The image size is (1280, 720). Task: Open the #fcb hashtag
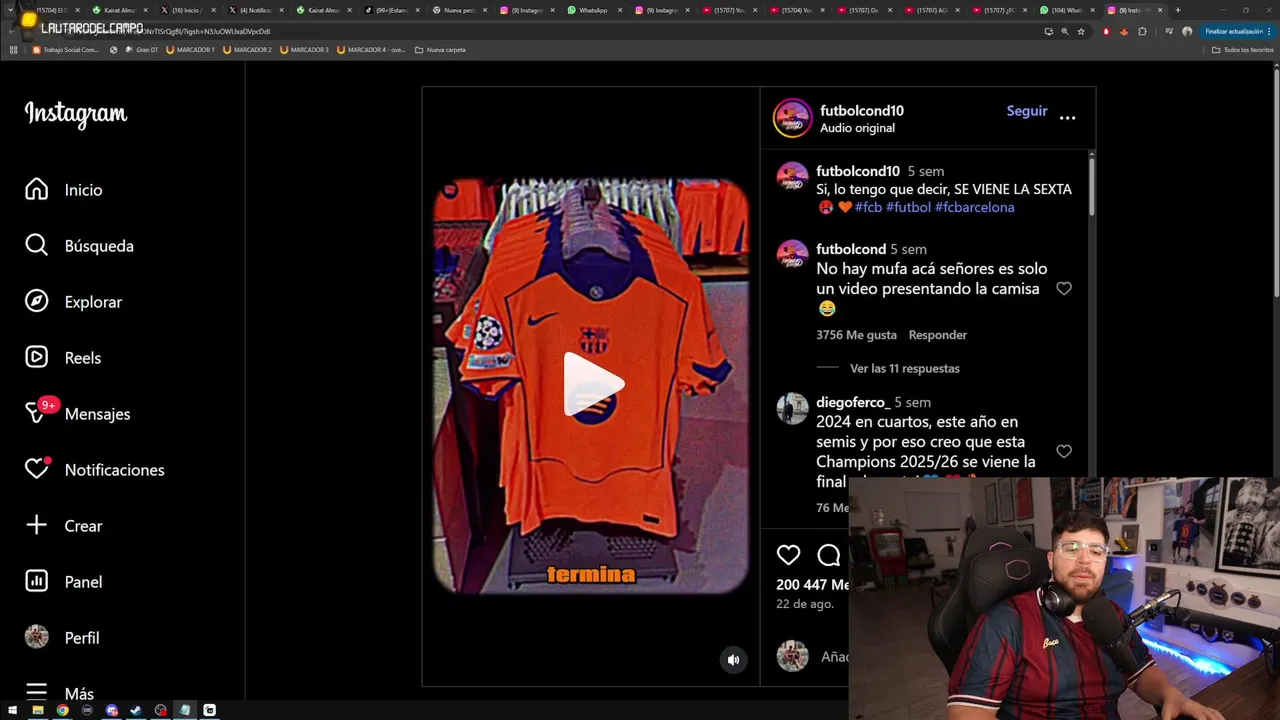[x=868, y=207]
